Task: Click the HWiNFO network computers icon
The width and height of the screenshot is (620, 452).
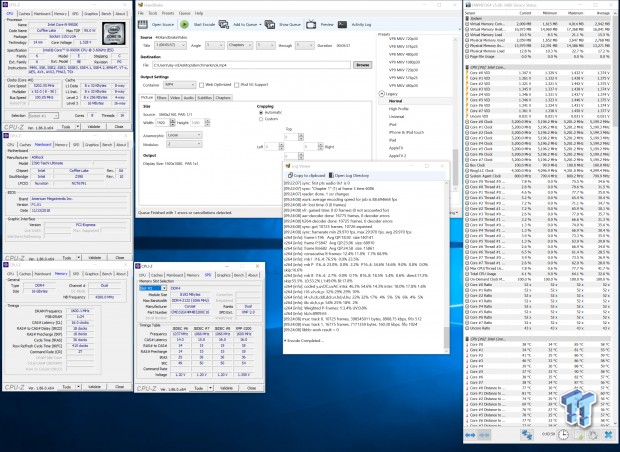Action: 527,435
